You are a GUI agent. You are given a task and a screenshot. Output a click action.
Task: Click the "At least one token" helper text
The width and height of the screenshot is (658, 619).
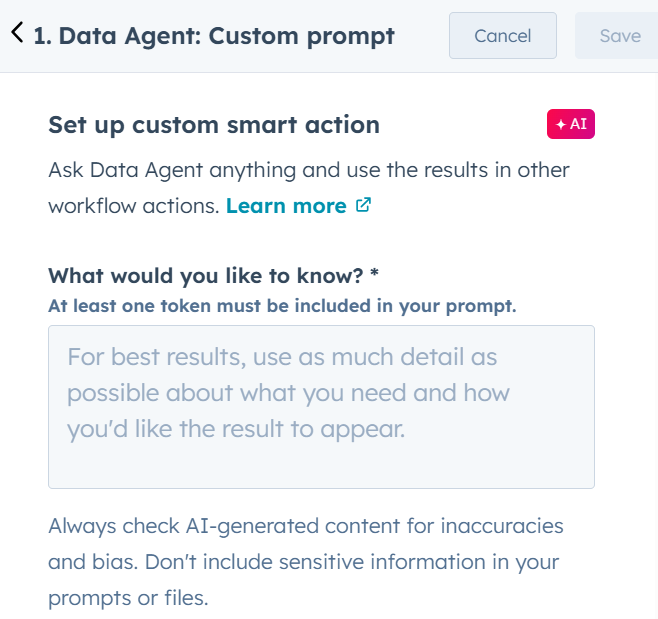(282, 306)
